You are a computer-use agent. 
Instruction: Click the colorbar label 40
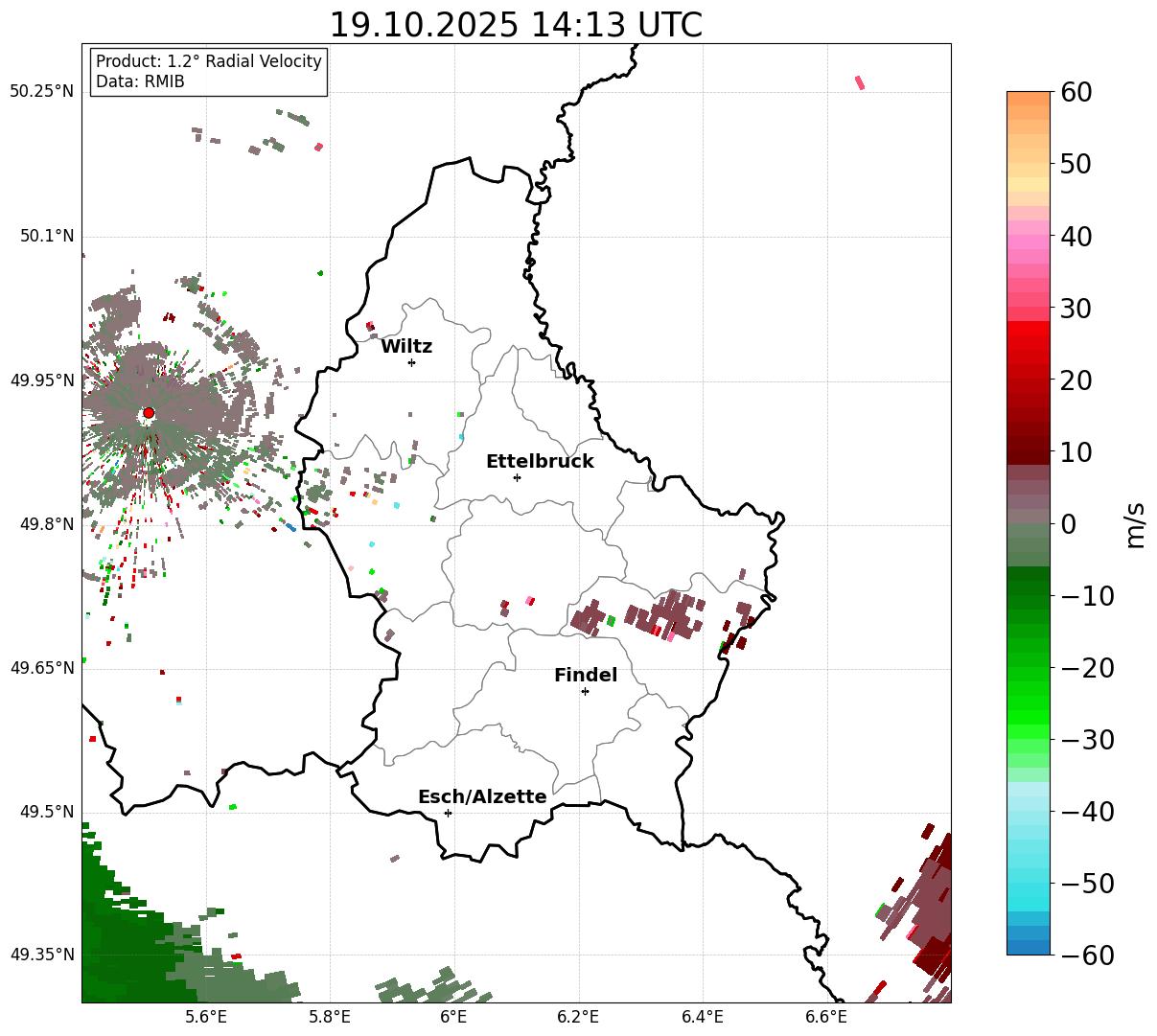[1076, 236]
